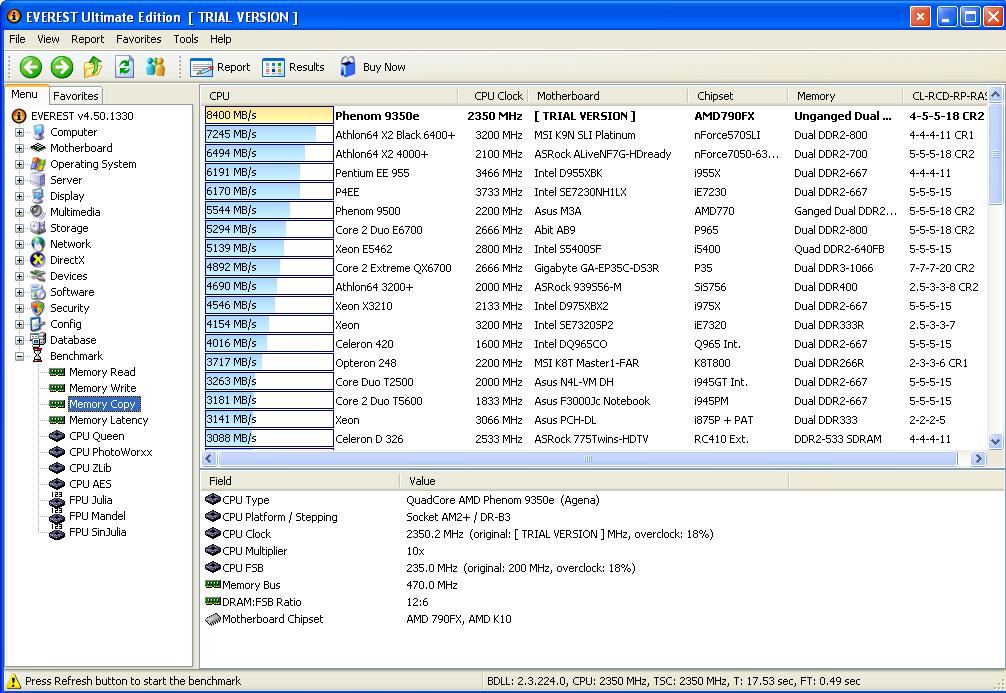The width and height of the screenshot is (1006, 693).
Task: Select the Software icon in the tree
Action: point(38,292)
